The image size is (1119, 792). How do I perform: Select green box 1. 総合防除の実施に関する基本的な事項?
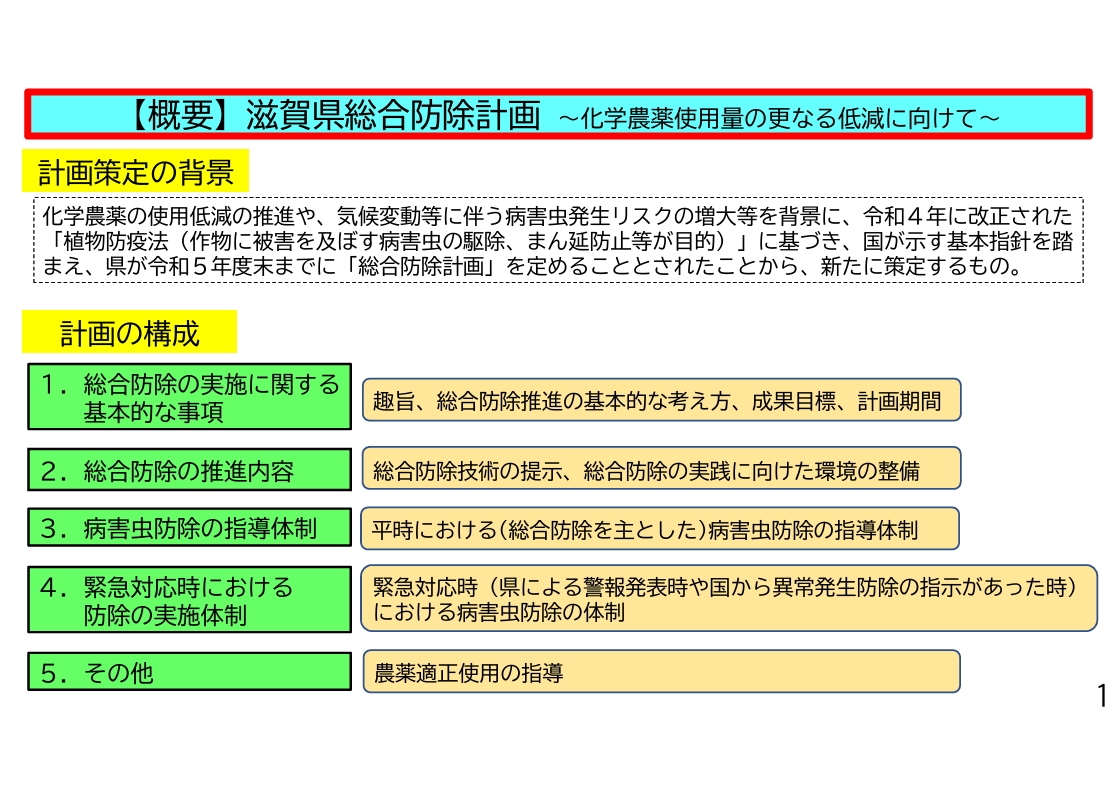click(189, 397)
